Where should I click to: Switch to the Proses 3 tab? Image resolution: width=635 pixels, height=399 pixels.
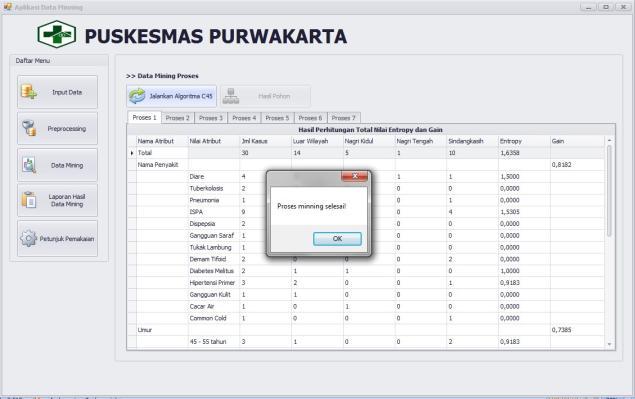coord(211,118)
